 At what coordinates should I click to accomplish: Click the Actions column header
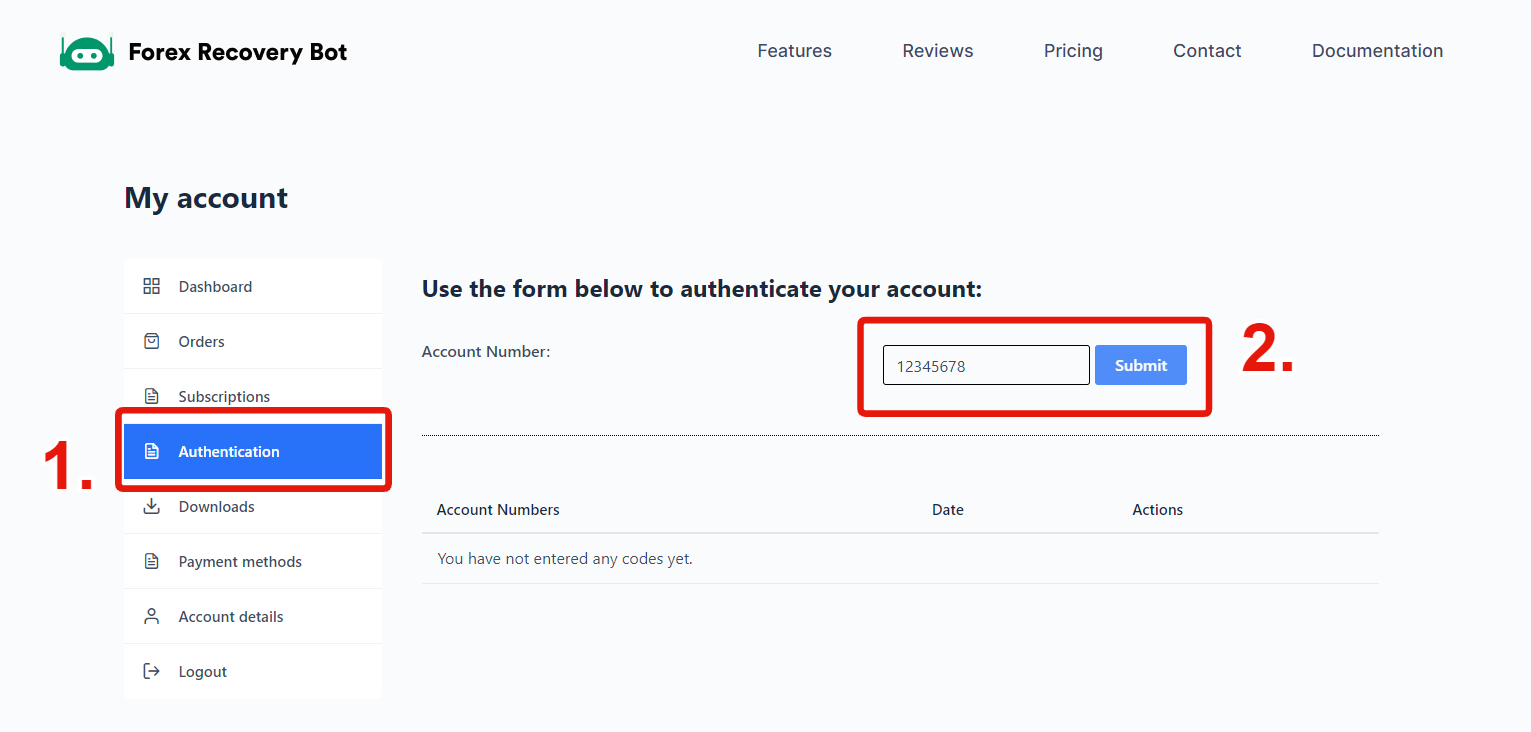pos(1157,510)
